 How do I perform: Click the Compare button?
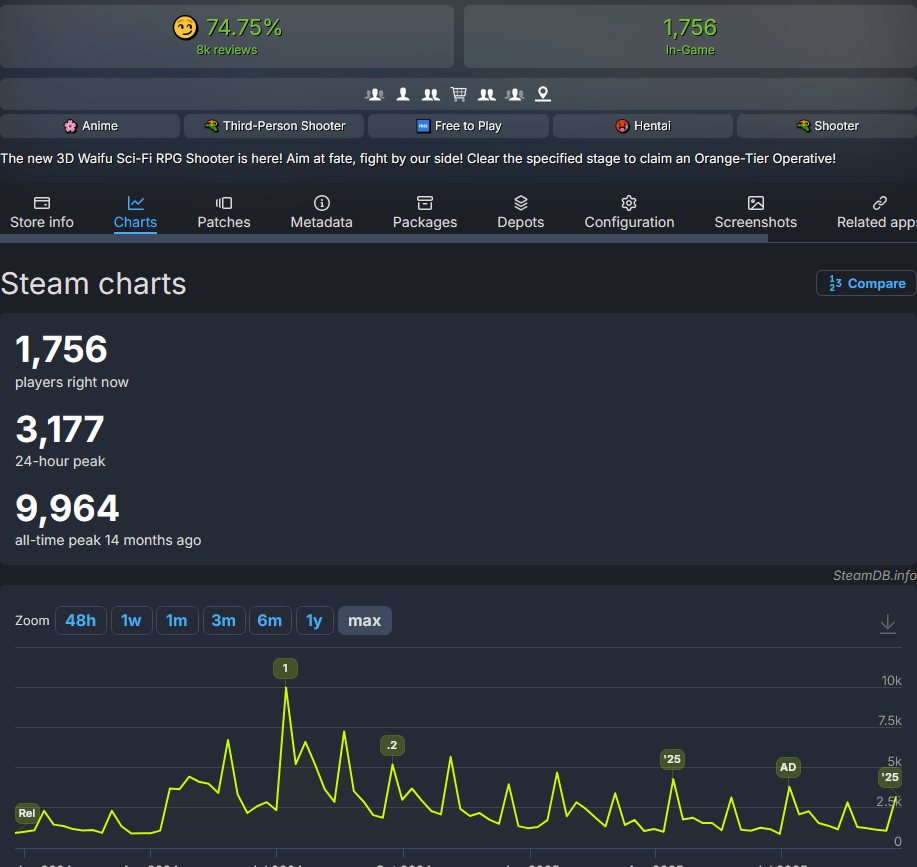[866, 283]
